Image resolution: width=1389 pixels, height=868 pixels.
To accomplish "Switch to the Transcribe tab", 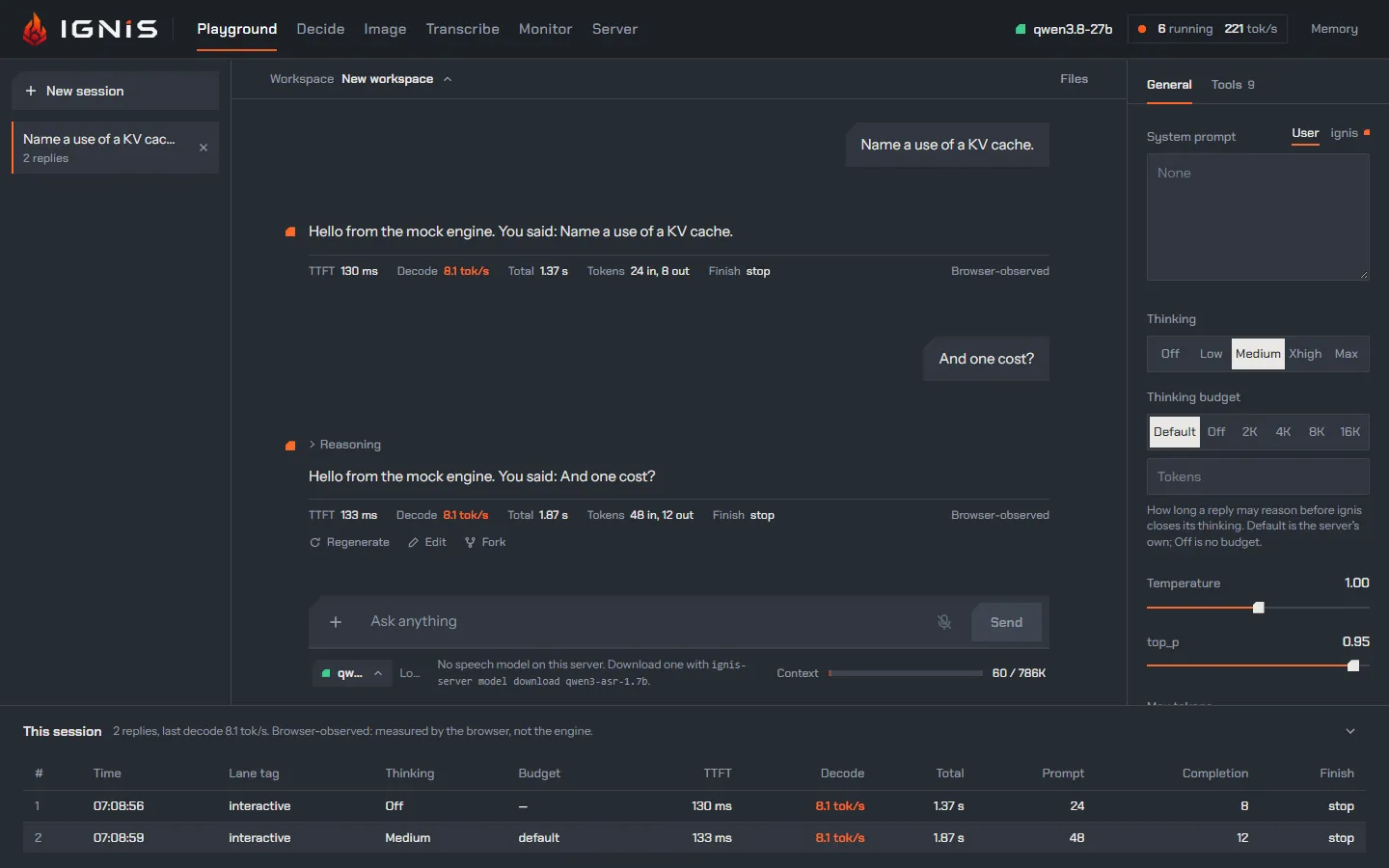I will pyautogui.click(x=463, y=29).
